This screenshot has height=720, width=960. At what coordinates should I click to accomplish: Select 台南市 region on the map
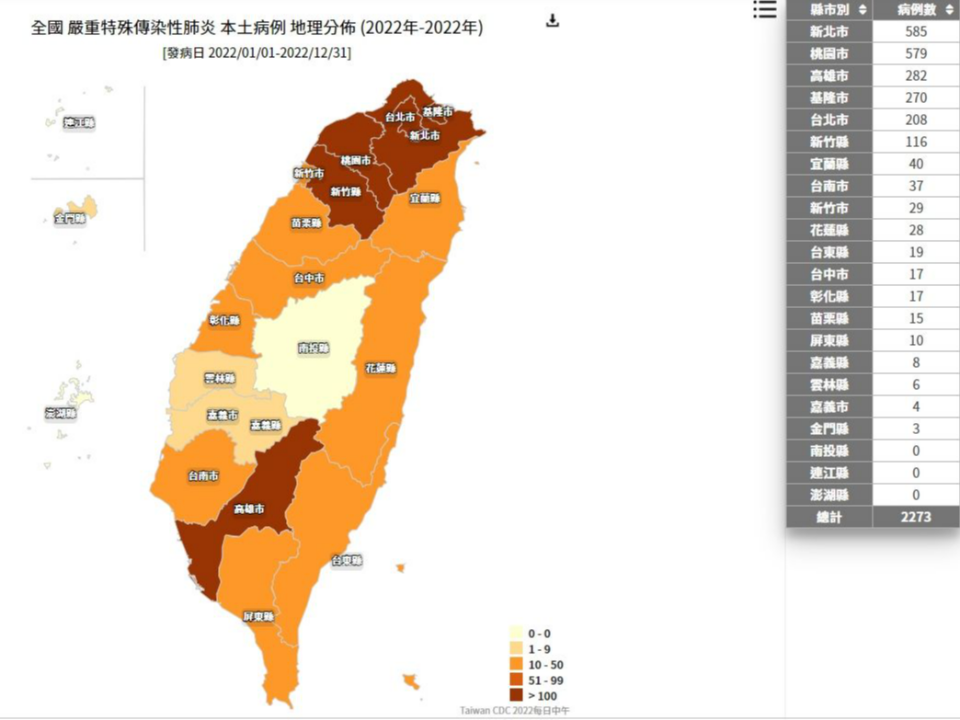pyautogui.click(x=203, y=475)
